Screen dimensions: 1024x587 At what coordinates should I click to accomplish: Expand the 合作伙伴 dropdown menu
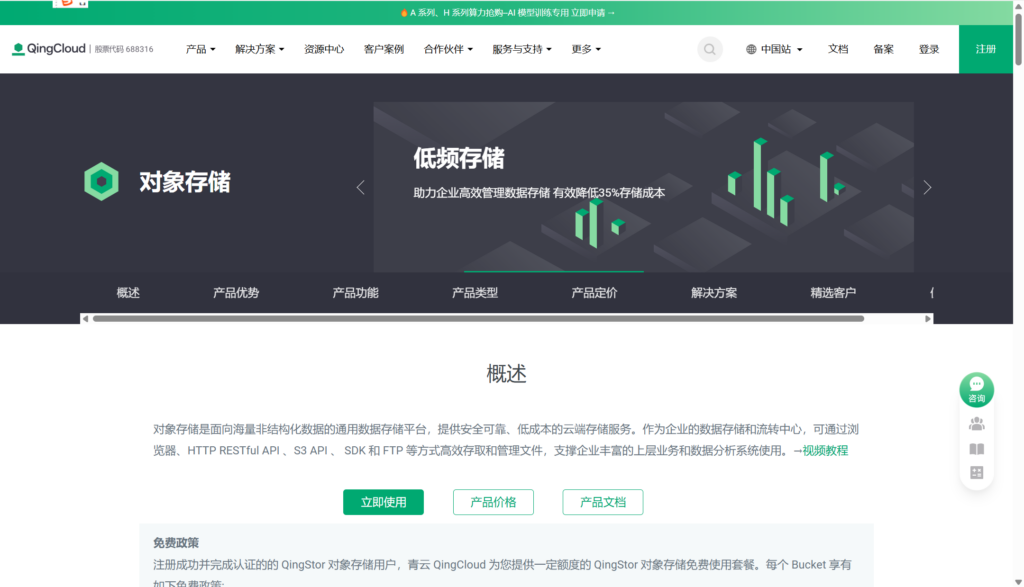click(448, 50)
